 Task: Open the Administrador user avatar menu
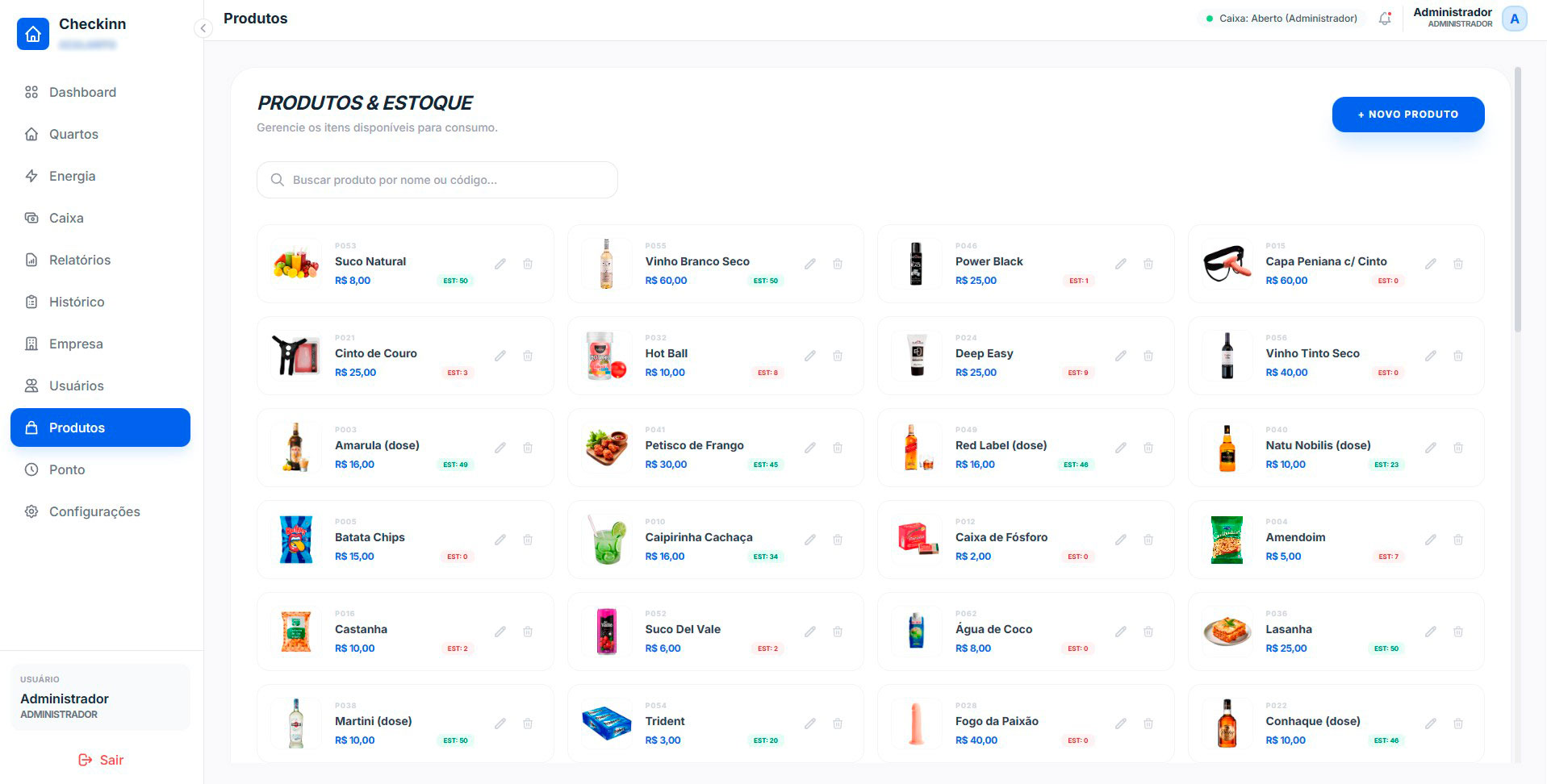coord(1515,19)
